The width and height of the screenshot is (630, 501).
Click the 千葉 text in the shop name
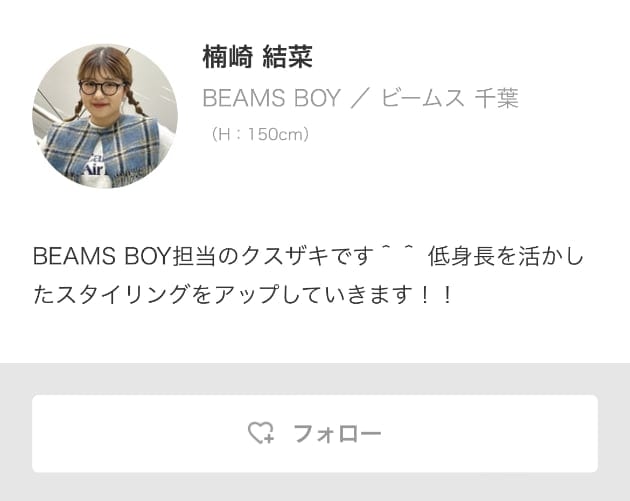tap(497, 98)
